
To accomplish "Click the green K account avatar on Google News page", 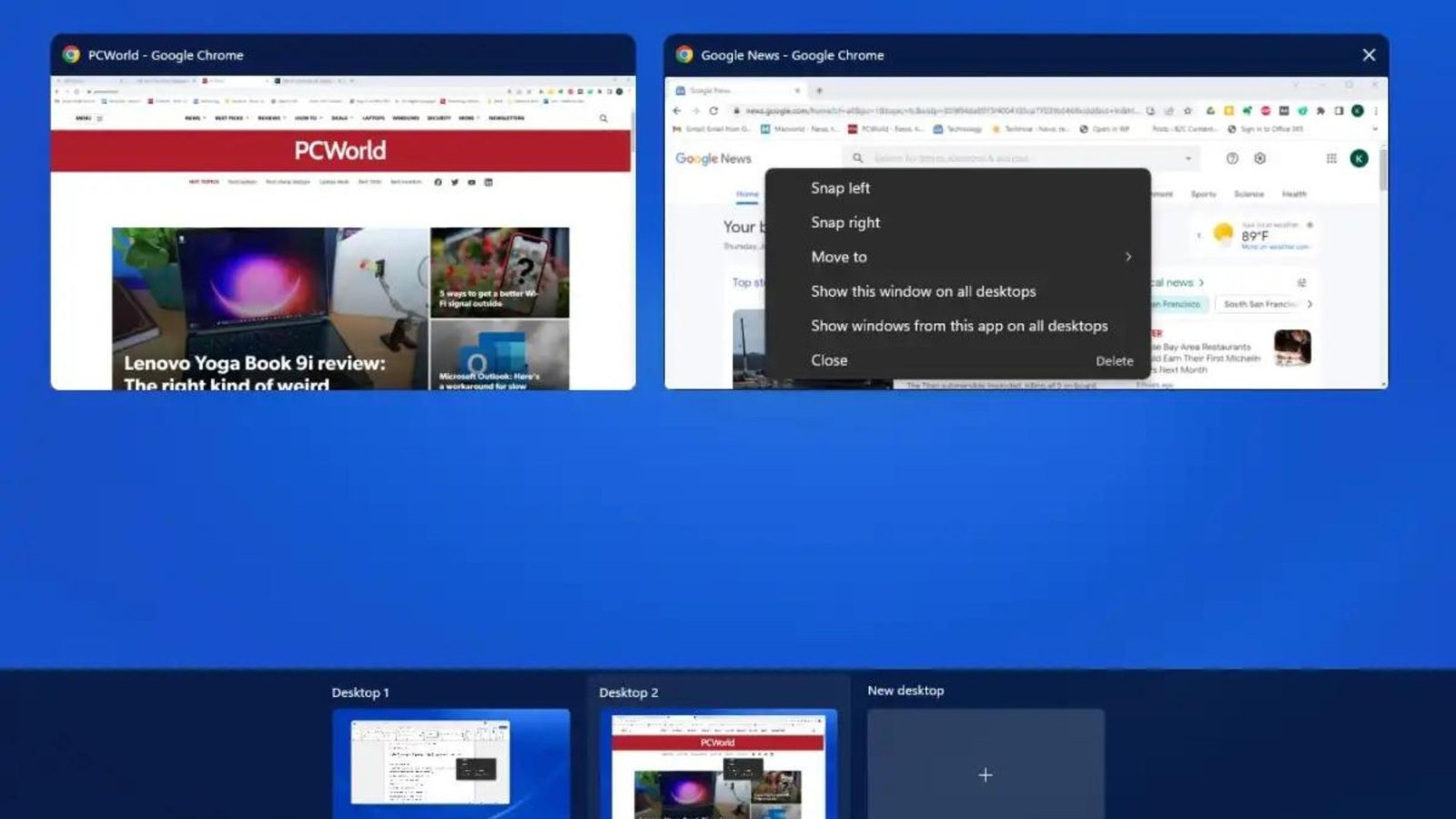I will [1359, 158].
